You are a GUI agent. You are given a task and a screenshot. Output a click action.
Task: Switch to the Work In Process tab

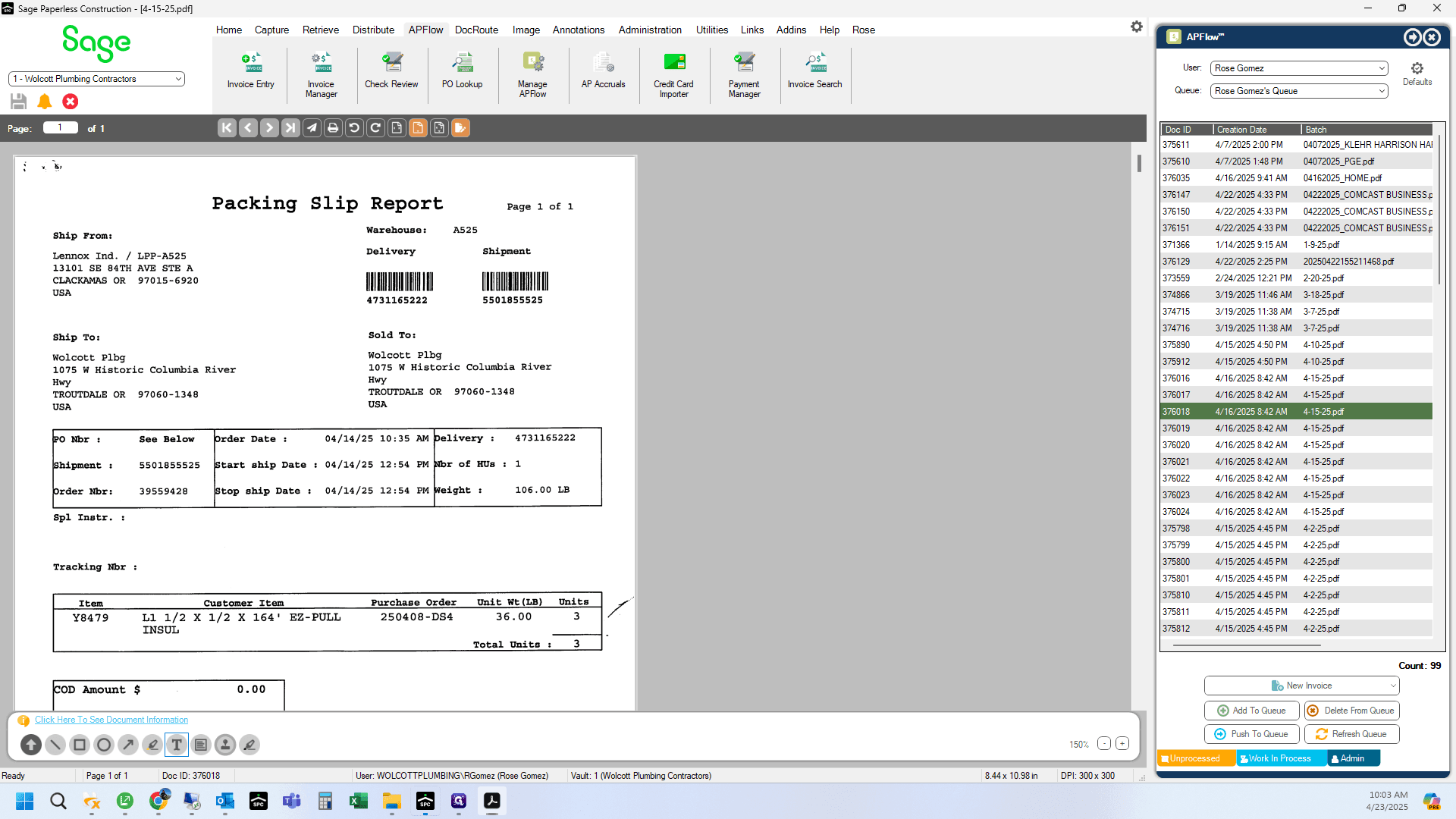pos(1281,759)
